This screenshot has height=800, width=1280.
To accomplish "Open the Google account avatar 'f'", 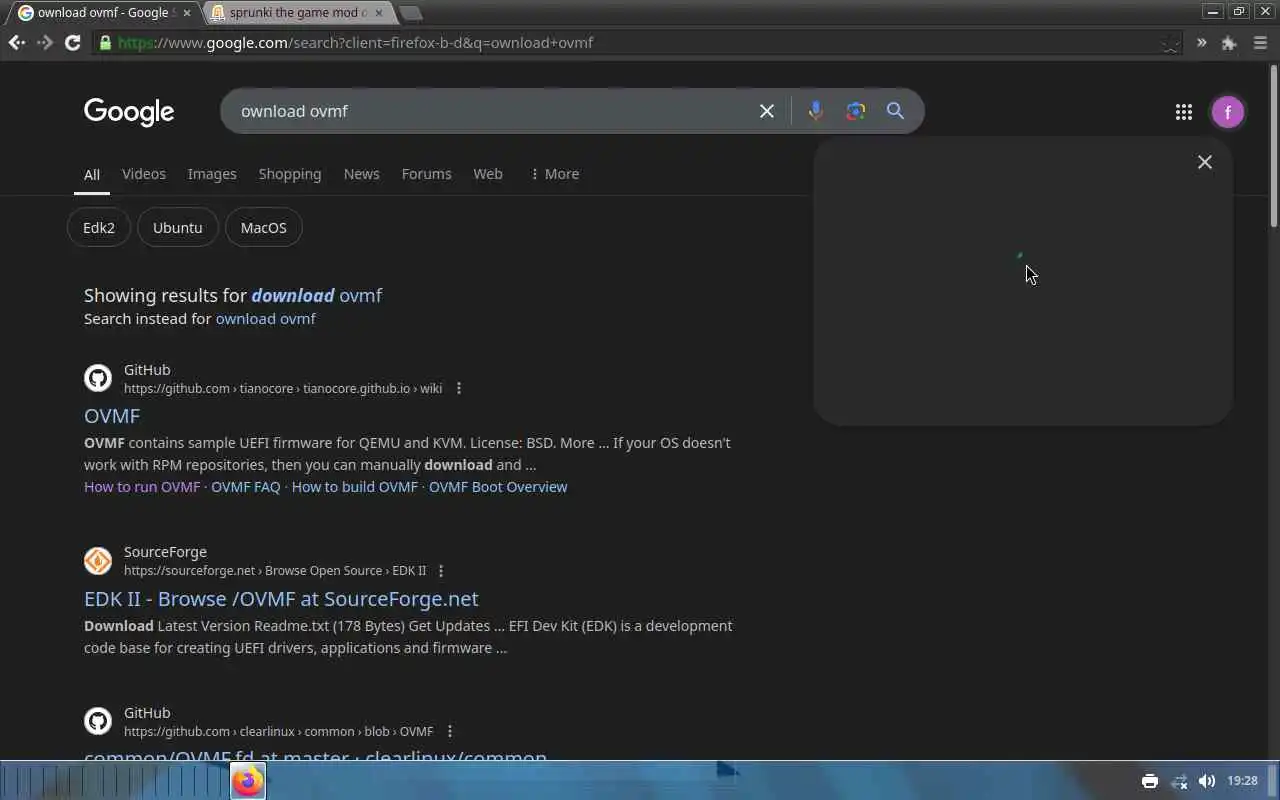I will 1228,112.
